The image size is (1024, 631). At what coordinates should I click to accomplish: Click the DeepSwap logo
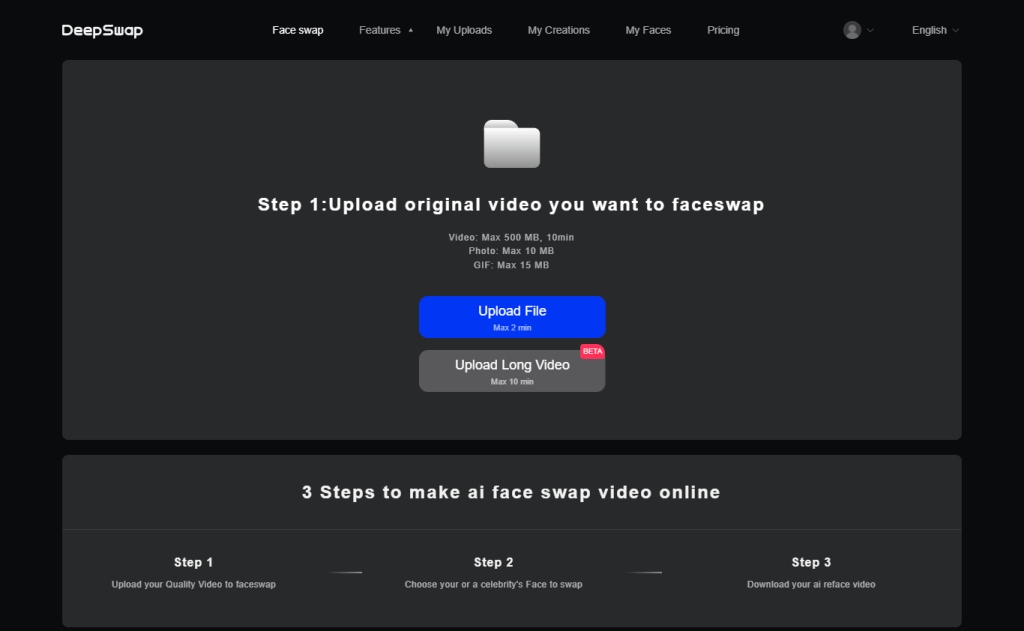click(x=102, y=30)
